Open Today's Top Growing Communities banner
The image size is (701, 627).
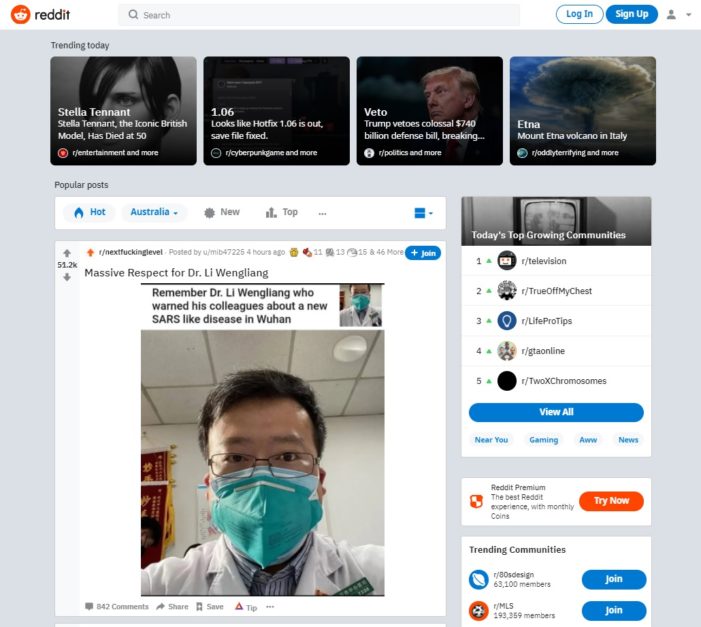click(556, 221)
